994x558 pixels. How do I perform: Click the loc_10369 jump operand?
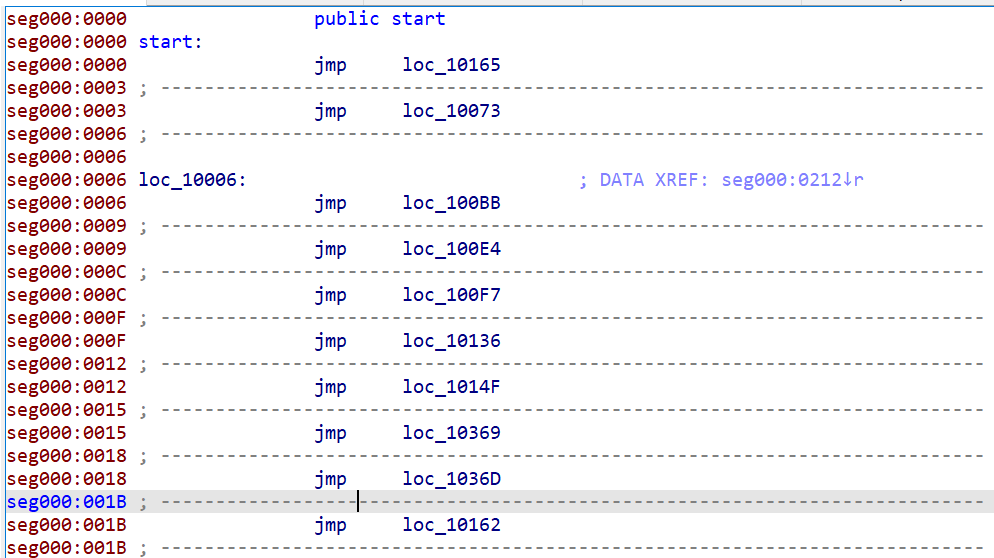pyautogui.click(x=451, y=433)
